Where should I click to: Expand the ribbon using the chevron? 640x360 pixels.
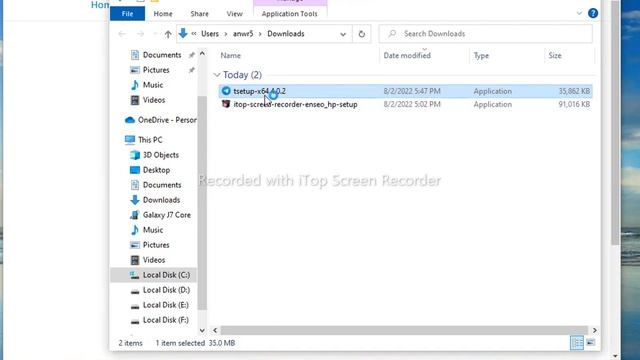click(x=579, y=13)
